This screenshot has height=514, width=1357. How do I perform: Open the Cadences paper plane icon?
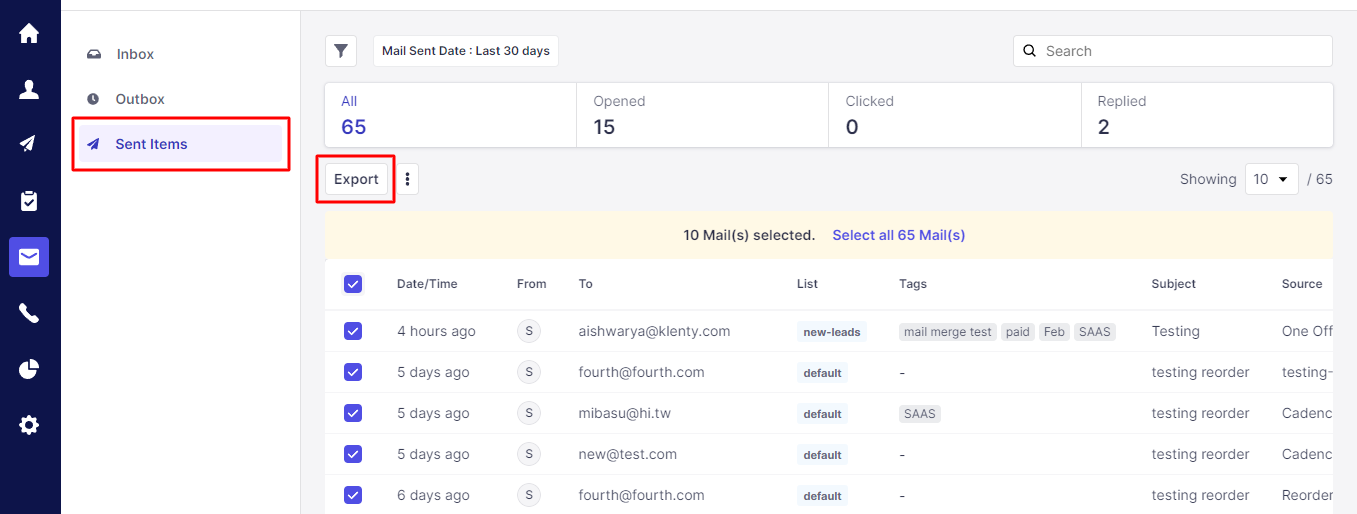tap(29, 144)
